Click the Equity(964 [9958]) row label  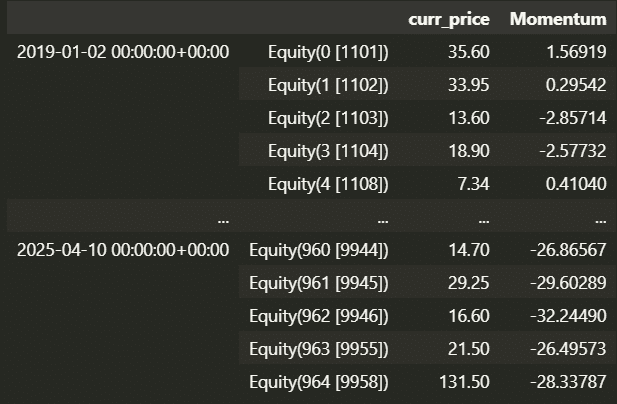tap(318, 381)
